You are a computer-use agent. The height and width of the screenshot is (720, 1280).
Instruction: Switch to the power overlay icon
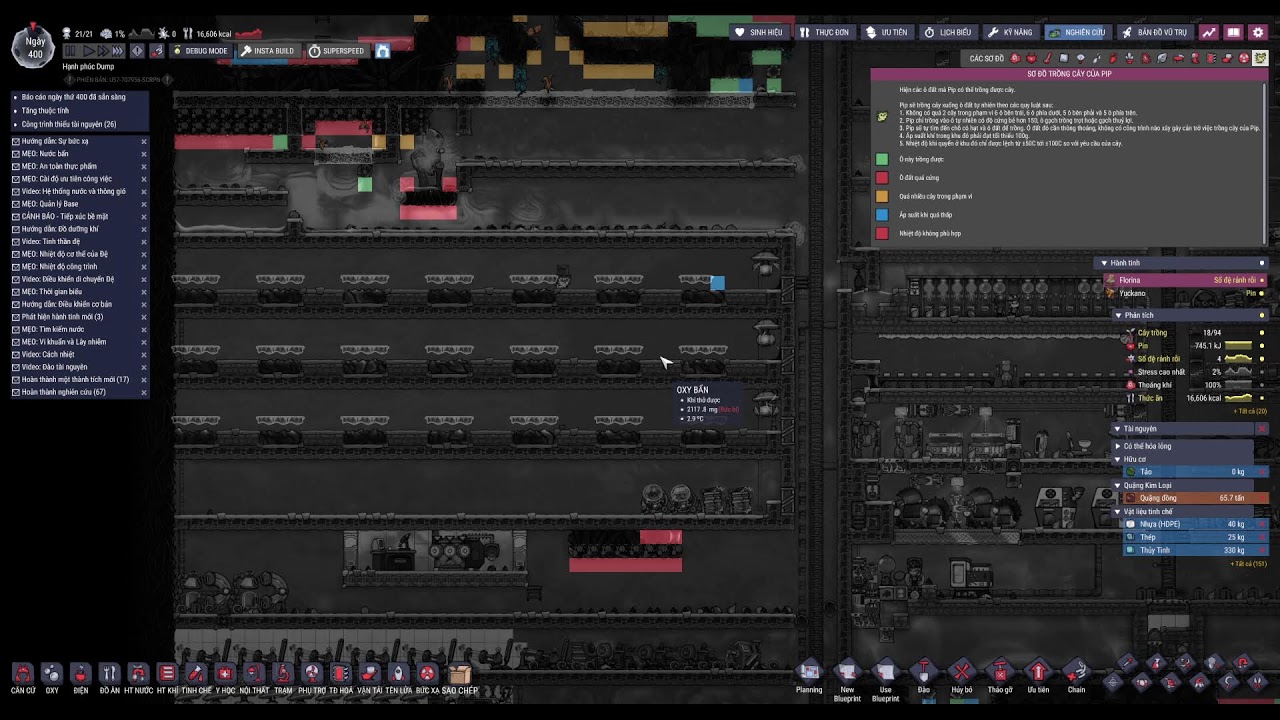tap(1031, 59)
